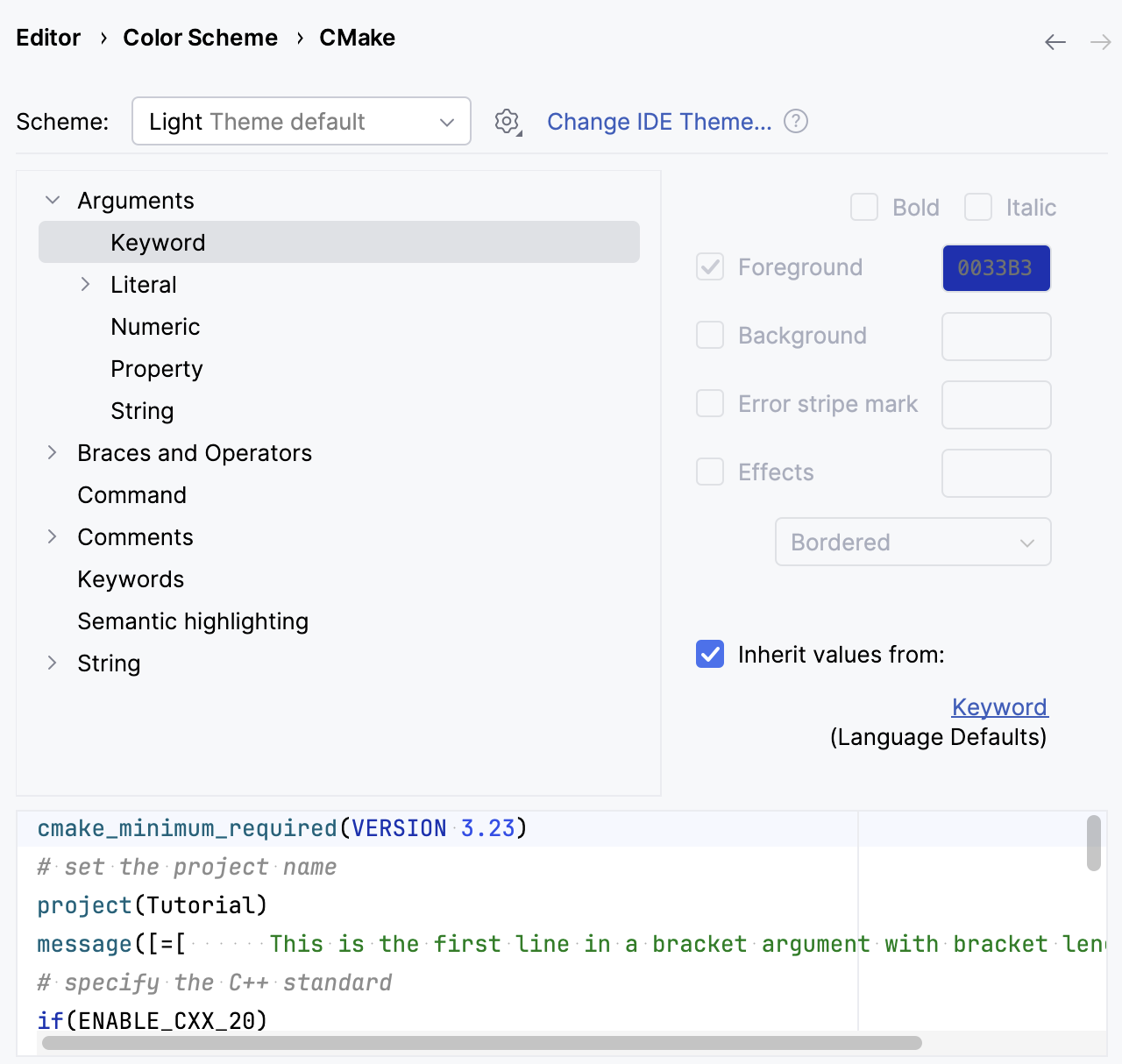
Task: Enable Italic formatting for Keyword
Action: tap(978, 207)
